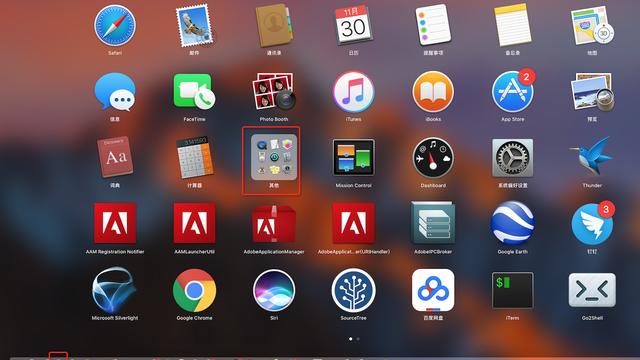640x360 pixels.
Task: Open System Preferences gear icon
Action: pyautogui.click(x=513, y=158)
